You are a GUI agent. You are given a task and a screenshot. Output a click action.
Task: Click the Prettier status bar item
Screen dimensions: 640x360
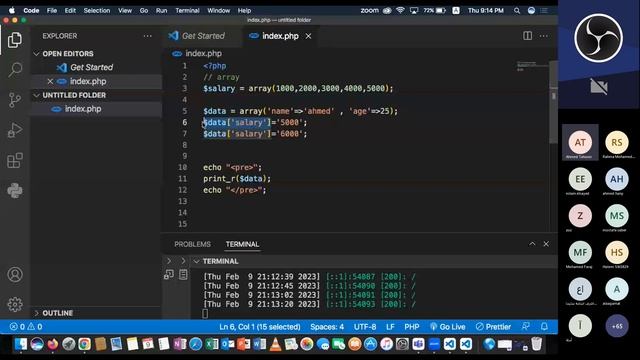click(x=493, y=327)
